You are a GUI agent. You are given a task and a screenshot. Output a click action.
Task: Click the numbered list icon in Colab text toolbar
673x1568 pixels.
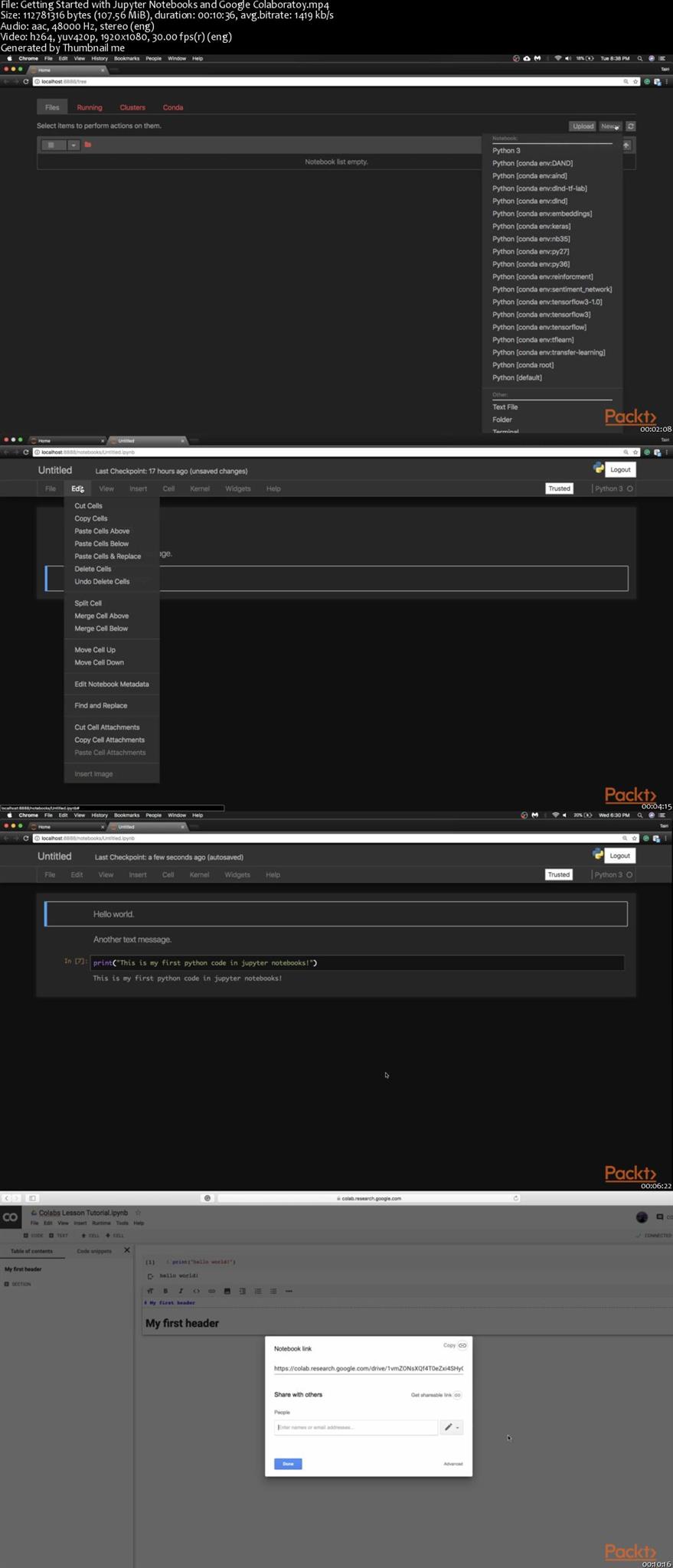tap(257, 1291)
